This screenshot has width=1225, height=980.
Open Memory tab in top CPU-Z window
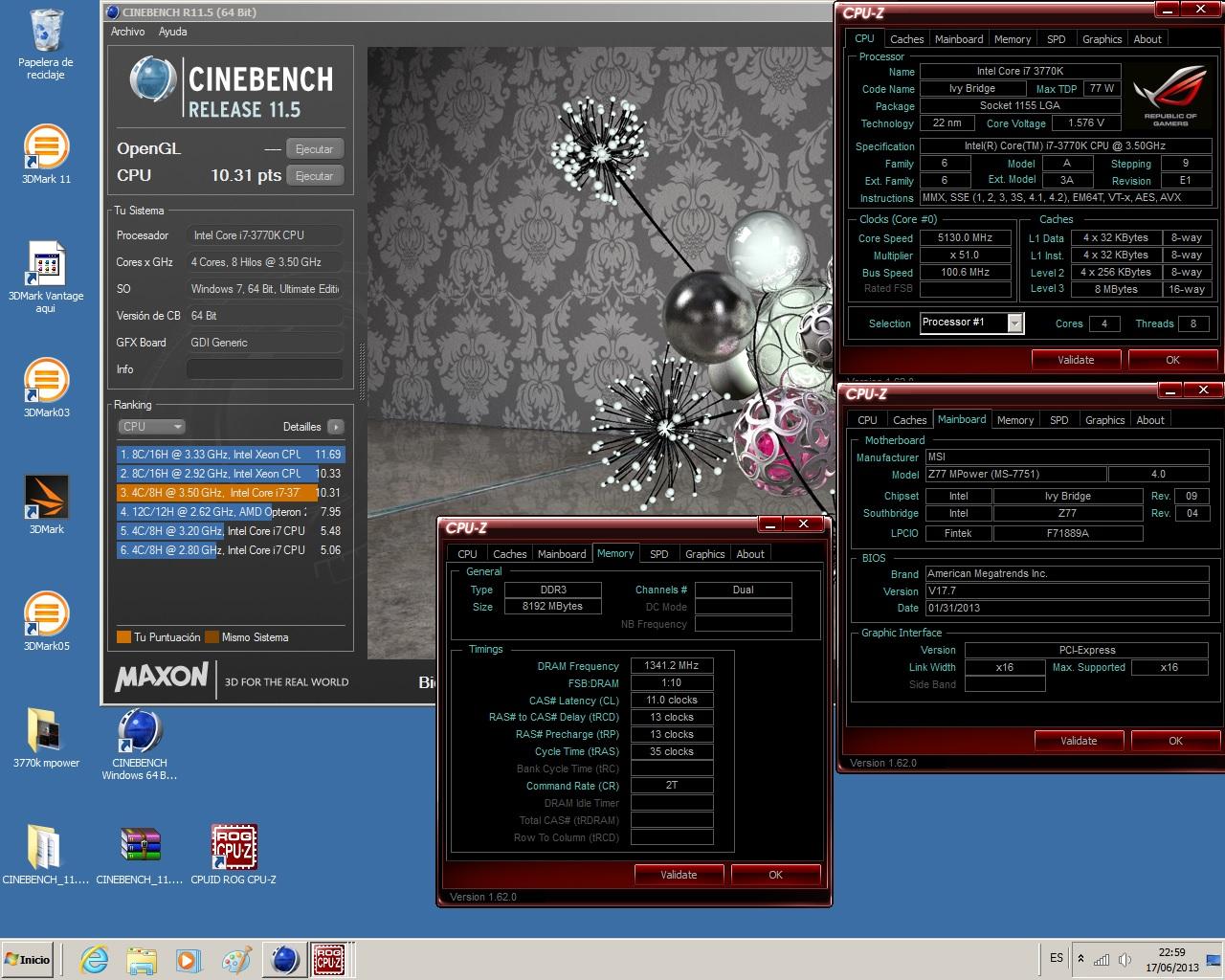[1013, 39]
